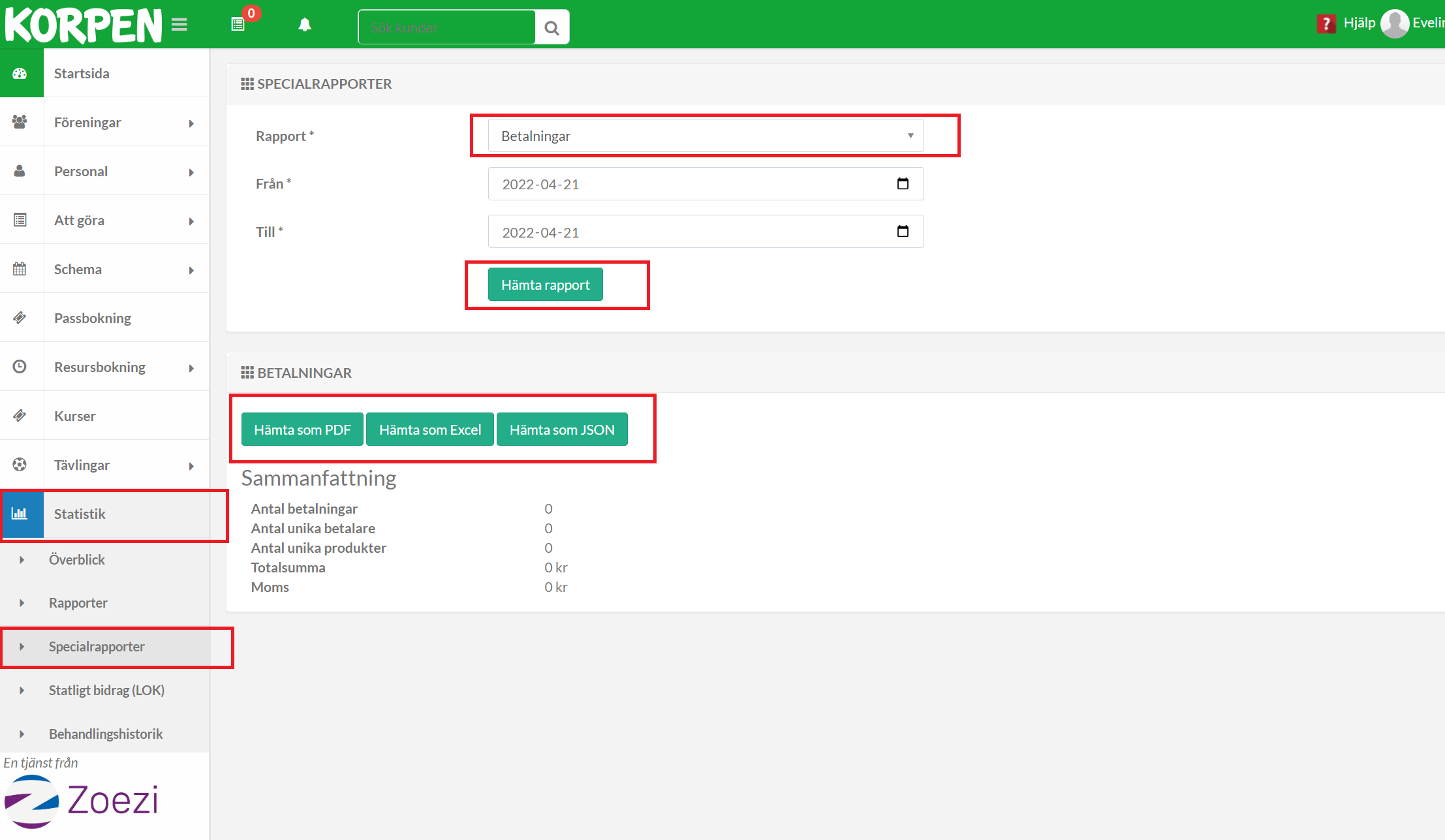Go to Statligt bidrag (LOK) page

pos(106,690)
